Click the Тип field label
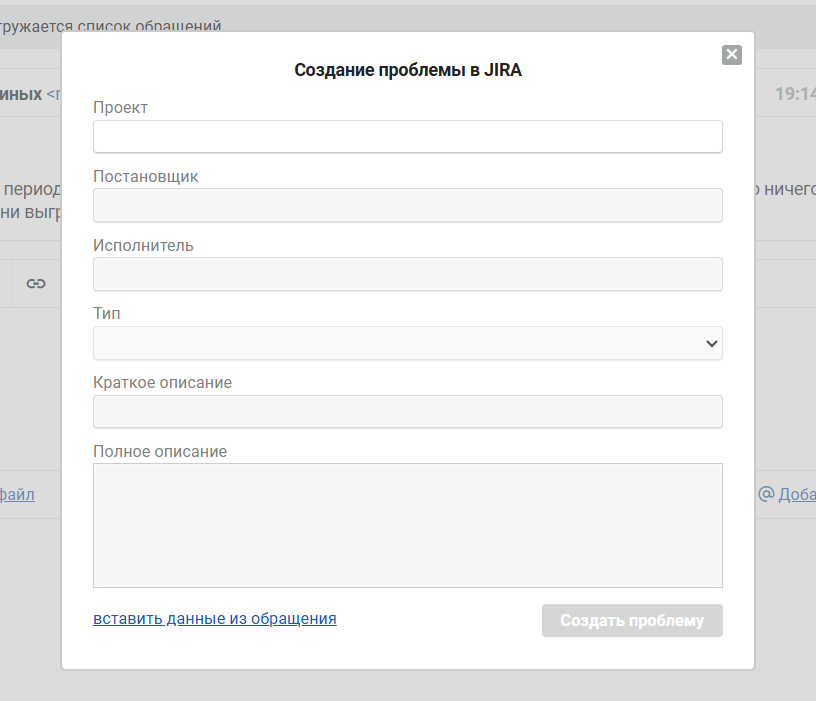This screenshot has width=816, height=701. 107,313
